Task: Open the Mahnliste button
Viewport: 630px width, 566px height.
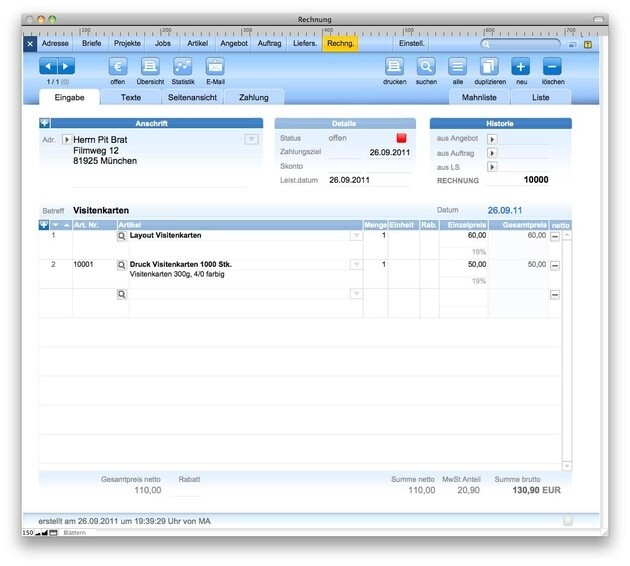Action: tap(479, 97)
